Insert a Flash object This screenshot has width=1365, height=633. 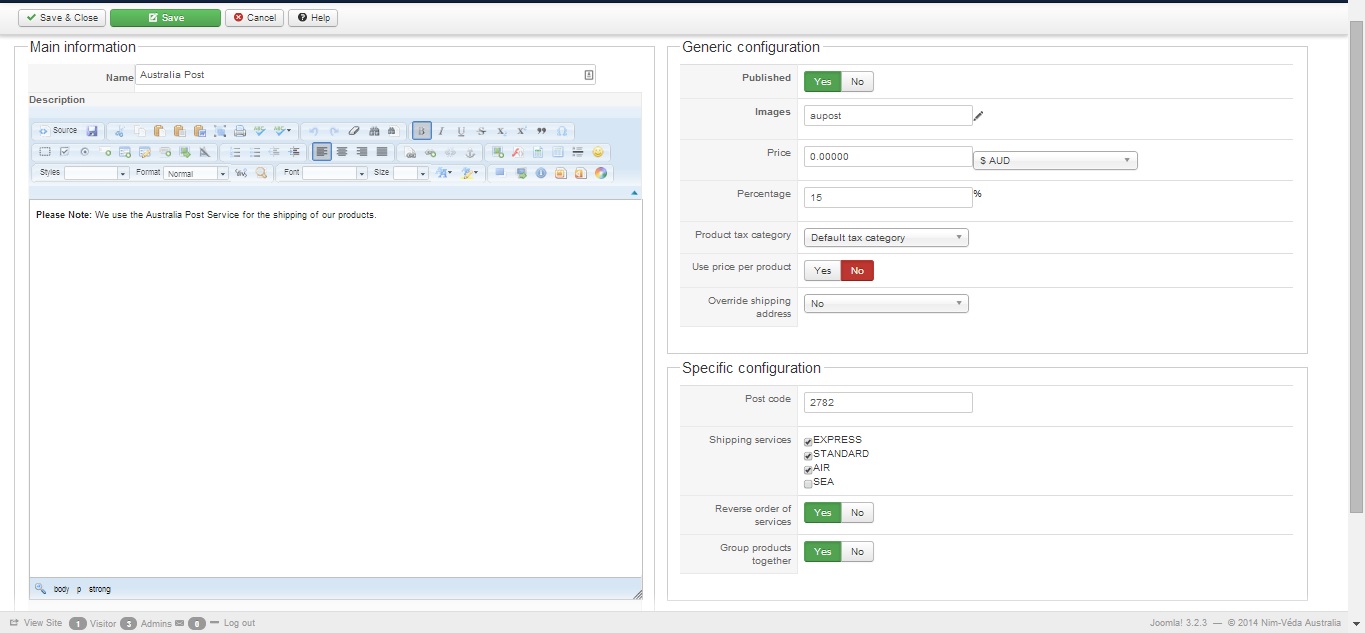point(517,152)
